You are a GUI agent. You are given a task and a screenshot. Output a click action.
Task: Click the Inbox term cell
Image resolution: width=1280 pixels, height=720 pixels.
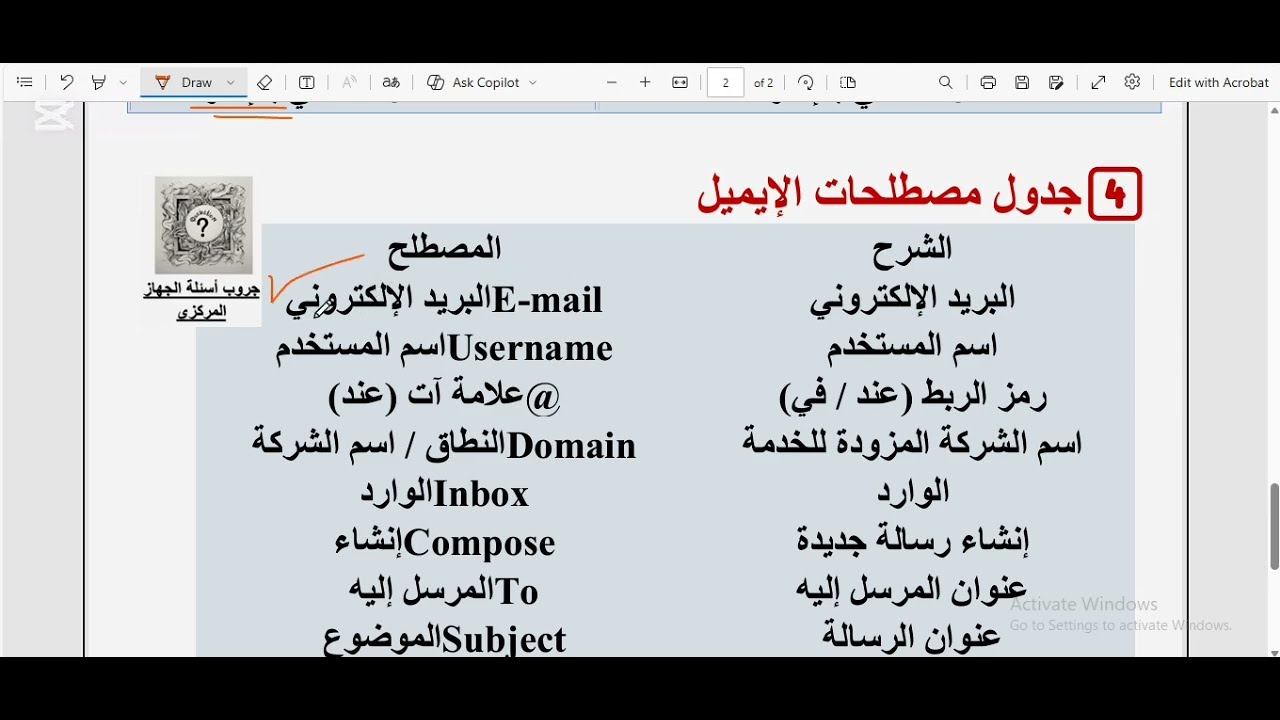click(x=444, y=493)
